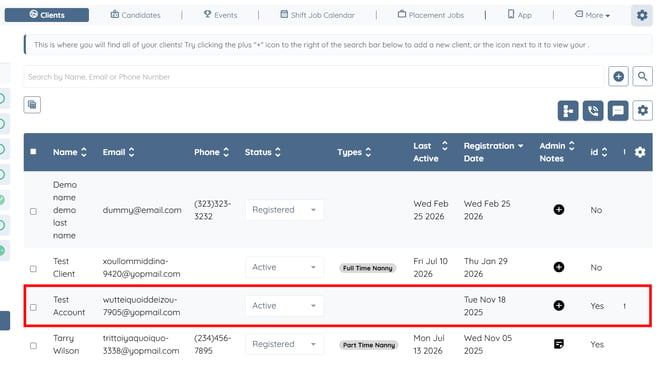Add admin note for Test Account
Screen dimensions: 670x368
coord(558,306)
